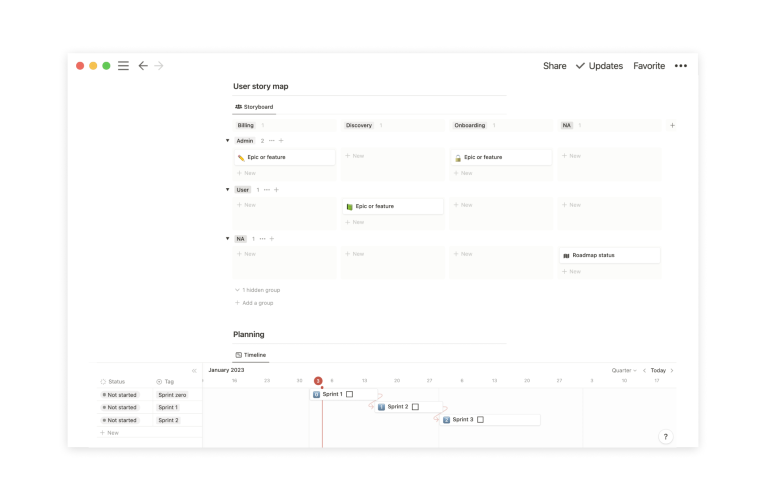Image resolution: width=766 pixels, height=500 pixels.
Task: Add New row in the timeline table
Action: click(109, 433)
